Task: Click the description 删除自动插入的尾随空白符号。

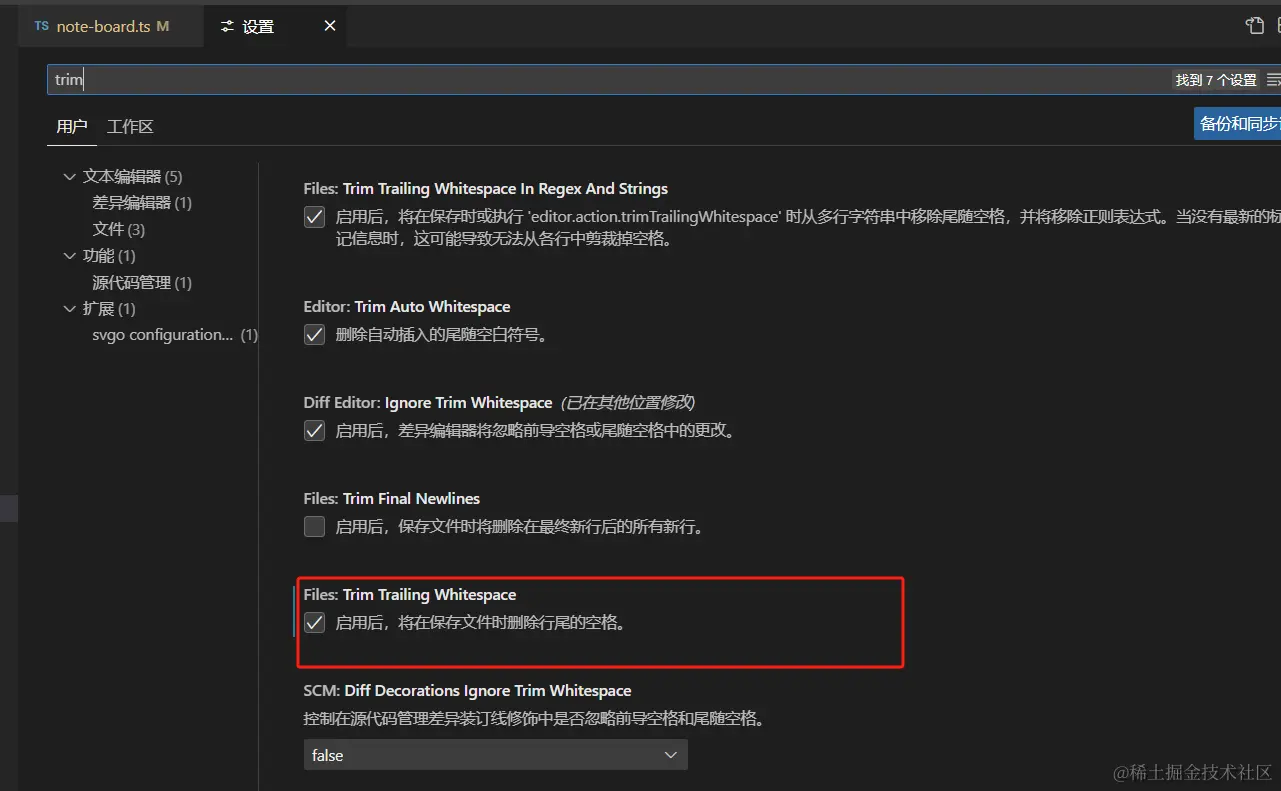Action: click(443, 335)
